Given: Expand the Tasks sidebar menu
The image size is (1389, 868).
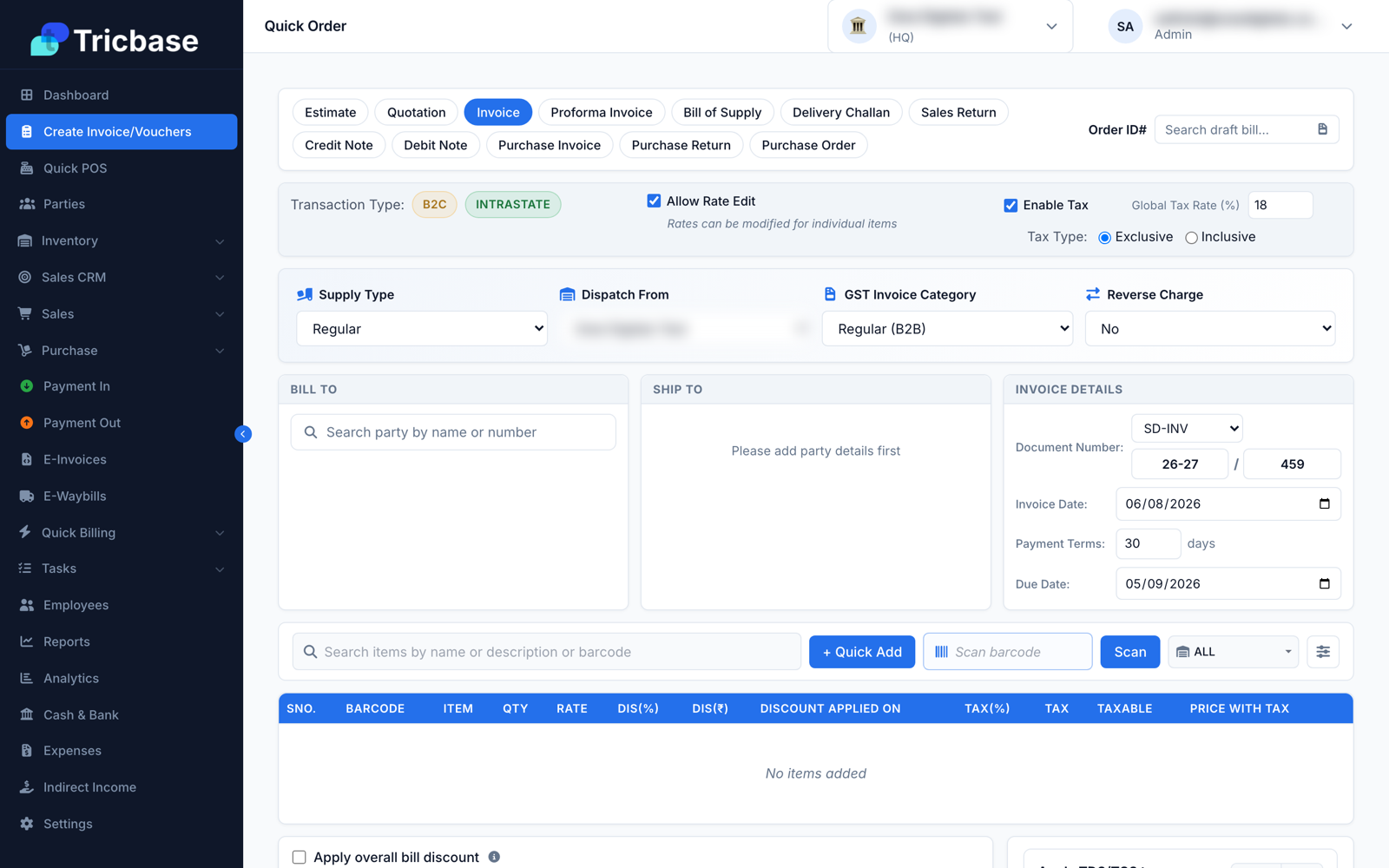Looking at the screenshot, I should tap(122, 569).
